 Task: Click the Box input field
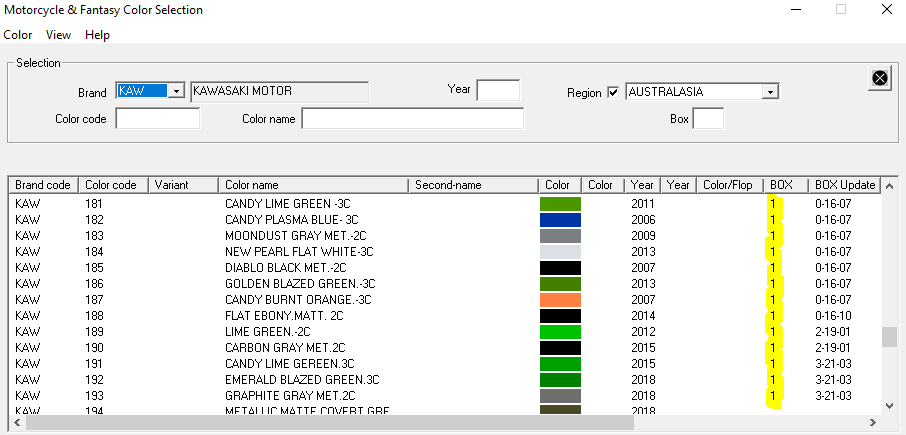tap(707, 119)
